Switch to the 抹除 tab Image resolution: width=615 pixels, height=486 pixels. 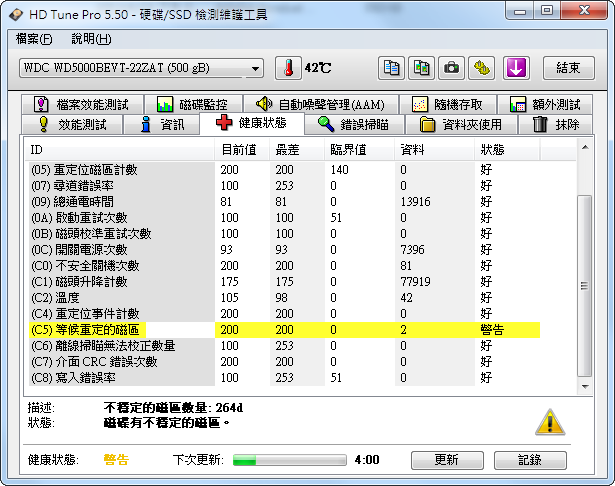555,125
